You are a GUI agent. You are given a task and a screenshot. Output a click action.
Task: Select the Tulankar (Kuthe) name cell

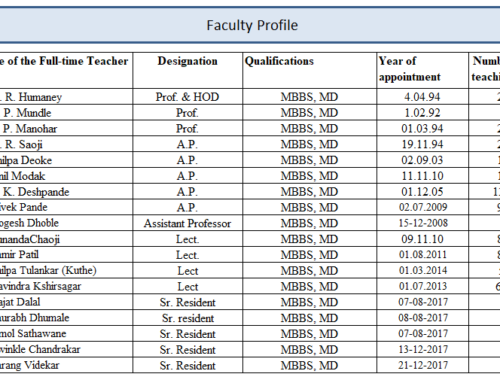(x=66, y=270)
